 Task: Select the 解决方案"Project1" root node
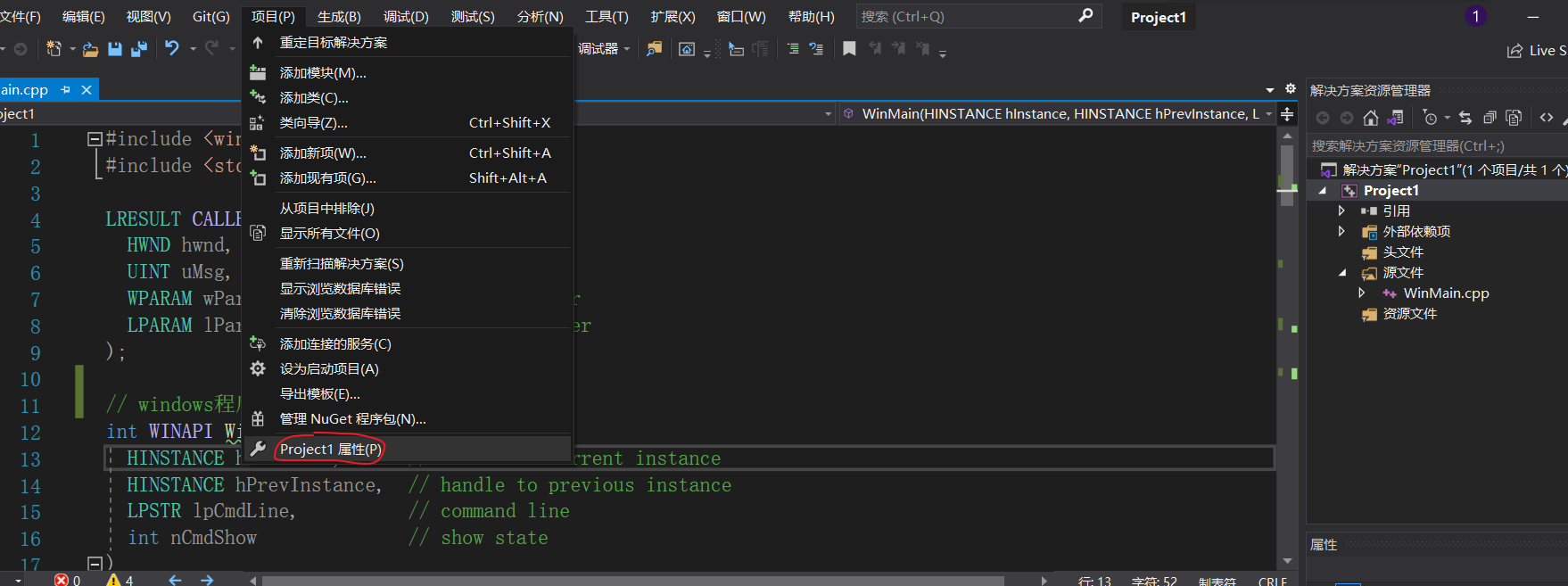point(1454,170)
